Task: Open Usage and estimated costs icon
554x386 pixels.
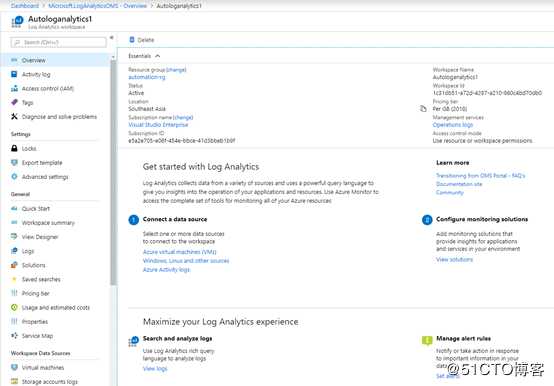Action: (x=14, y=307)
